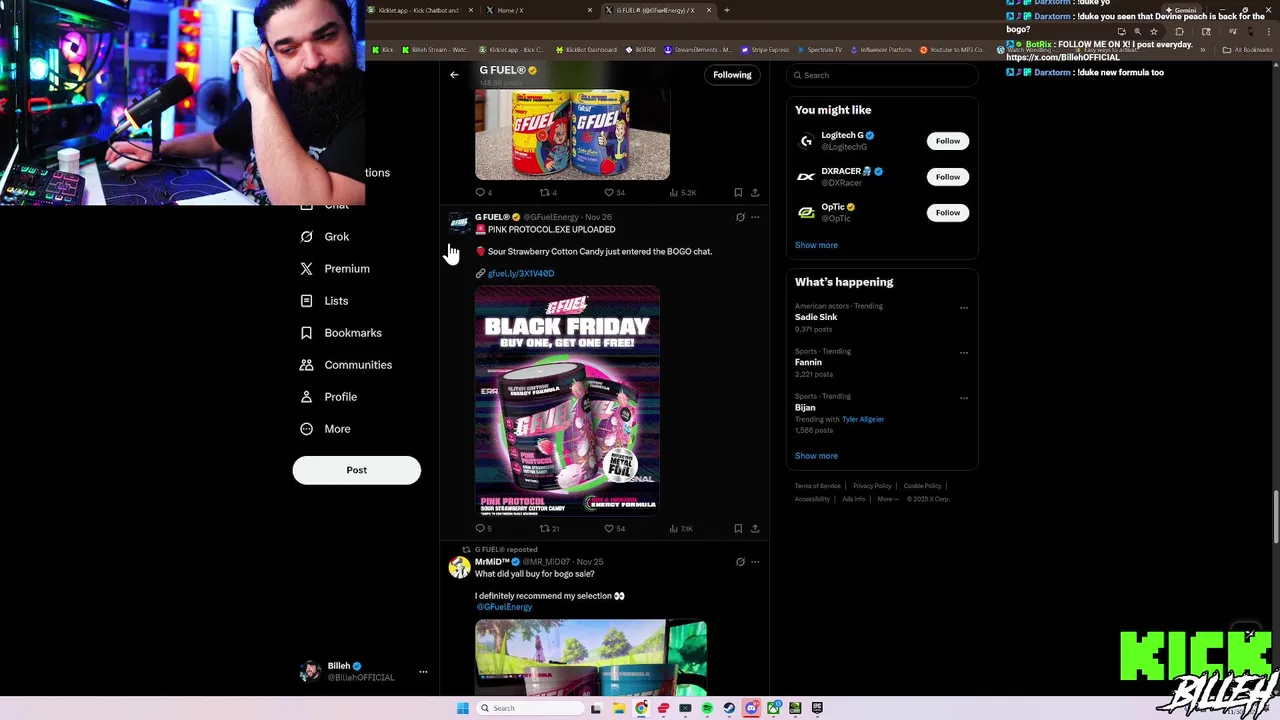Open the G FUEL tubs photo thumbnail
Viewport: 1280px width, 720px height.
coord(572,135)
